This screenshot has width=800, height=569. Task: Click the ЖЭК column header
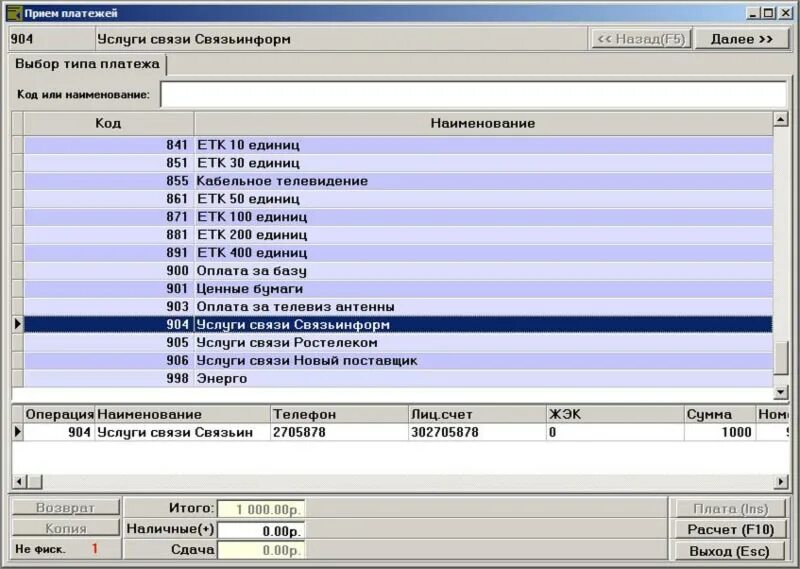coord(616,414)
